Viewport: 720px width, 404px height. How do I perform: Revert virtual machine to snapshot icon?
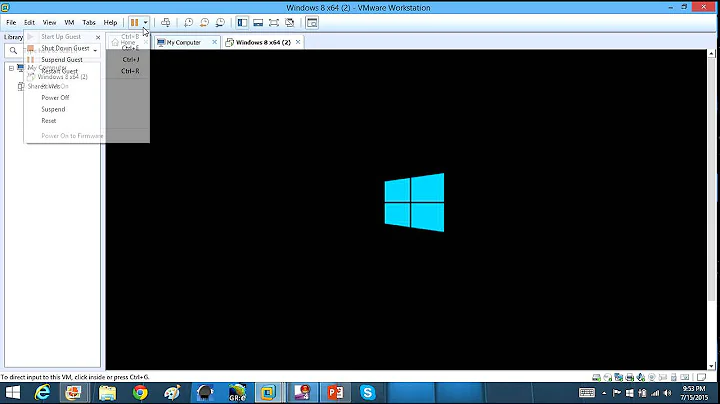pyautogui.click(x=204, y=22)
